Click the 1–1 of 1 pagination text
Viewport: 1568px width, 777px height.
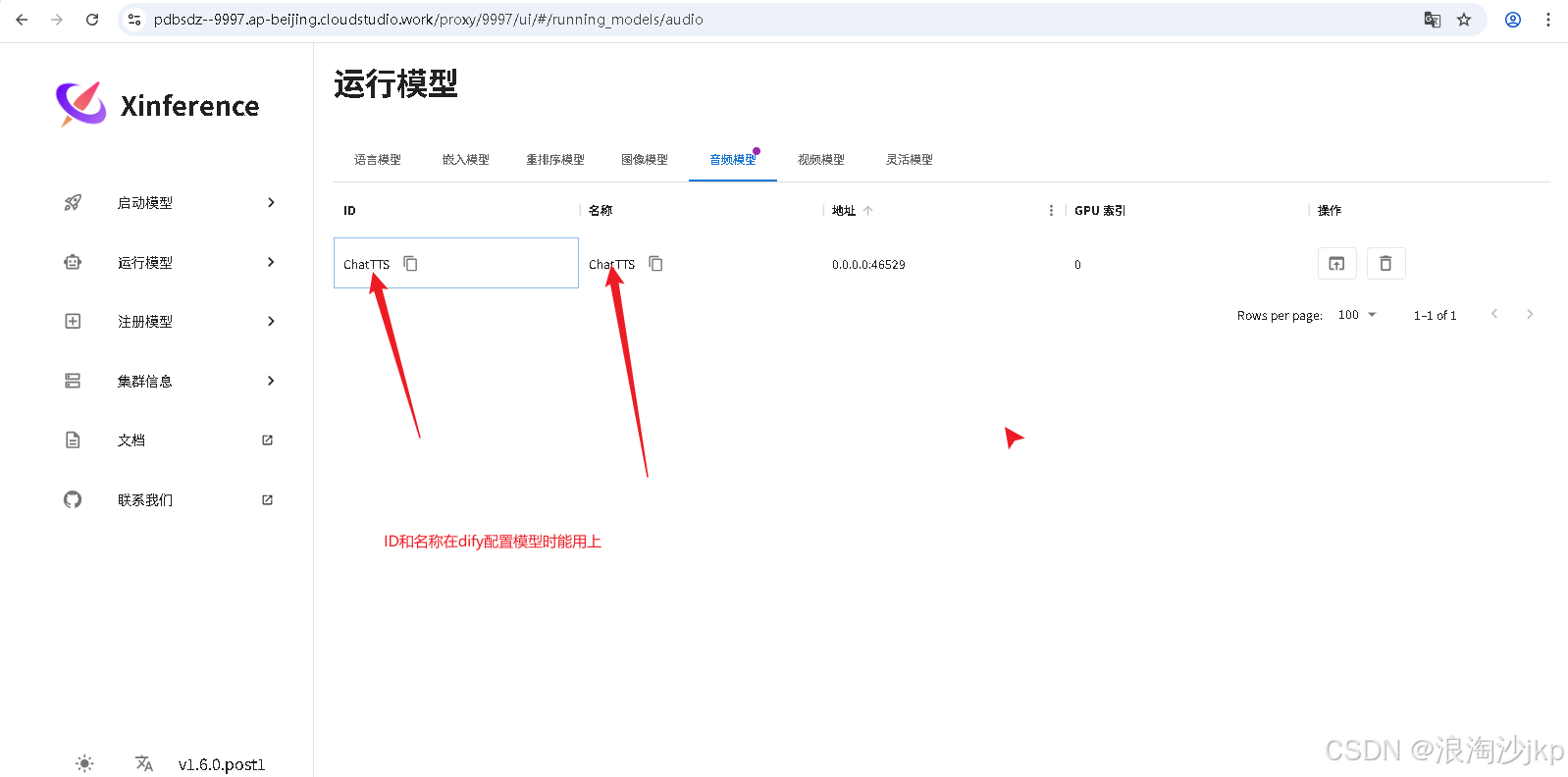(x=1435, y=315)
